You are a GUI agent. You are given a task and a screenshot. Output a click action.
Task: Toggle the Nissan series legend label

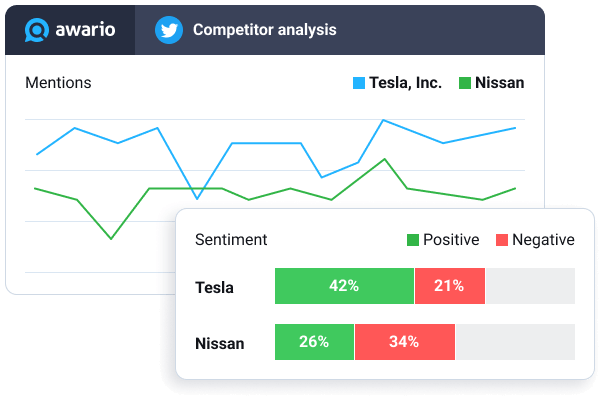[500, 83]
